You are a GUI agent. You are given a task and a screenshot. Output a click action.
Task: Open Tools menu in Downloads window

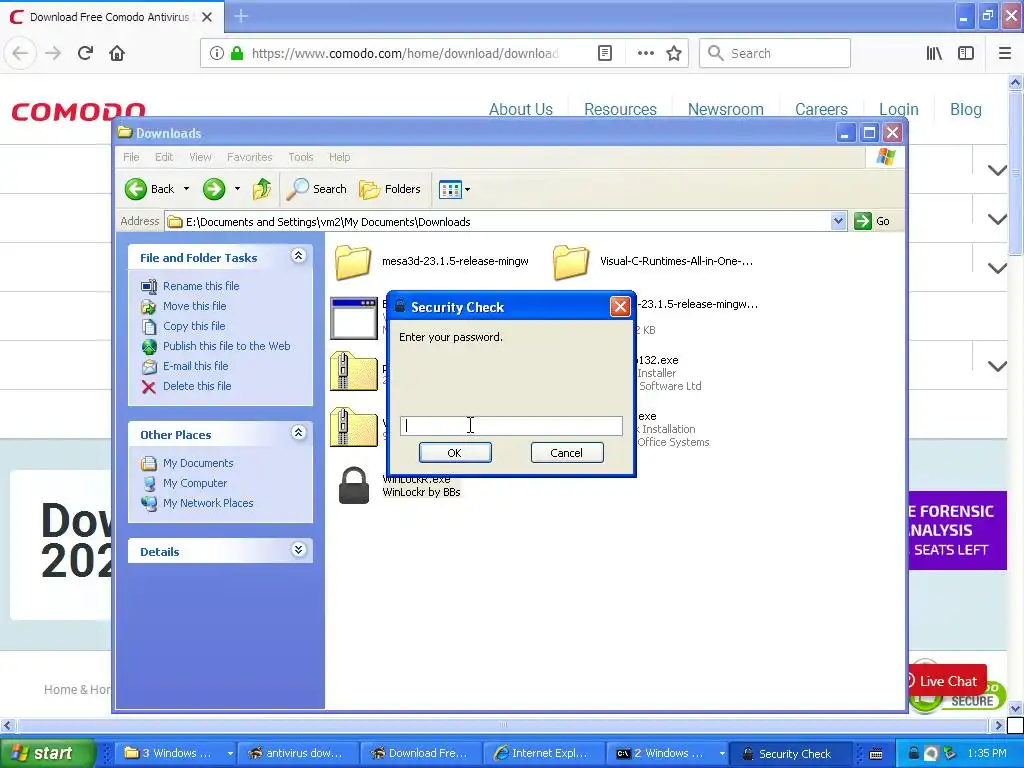(300, 157)
